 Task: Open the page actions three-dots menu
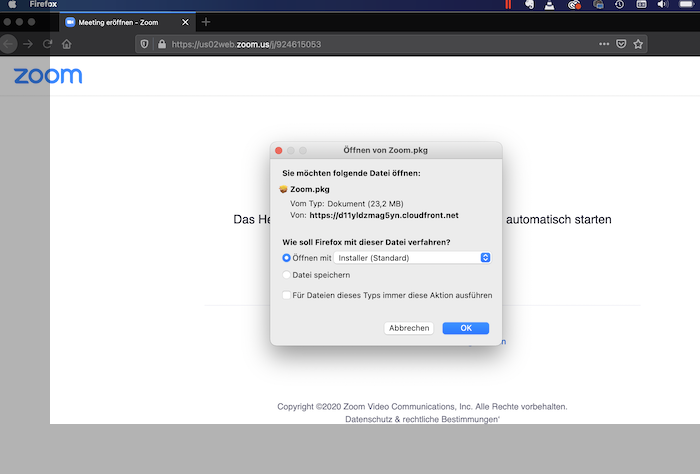pos(603,44)
